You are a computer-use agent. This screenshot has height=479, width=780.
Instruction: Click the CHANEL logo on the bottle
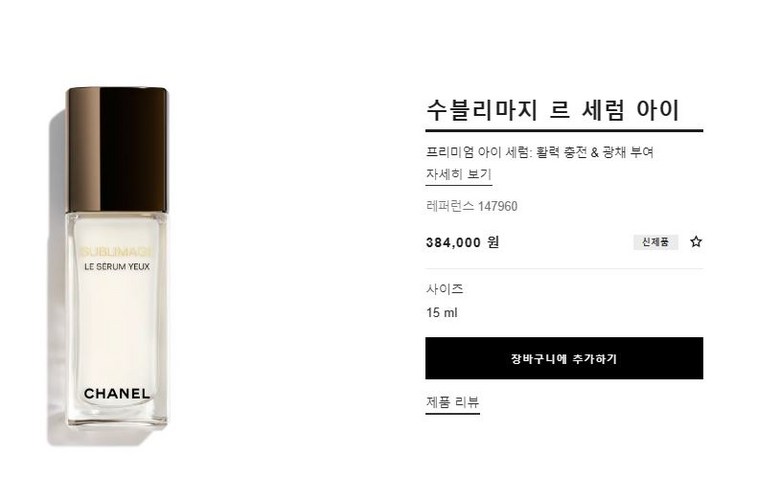coord(117,394)
